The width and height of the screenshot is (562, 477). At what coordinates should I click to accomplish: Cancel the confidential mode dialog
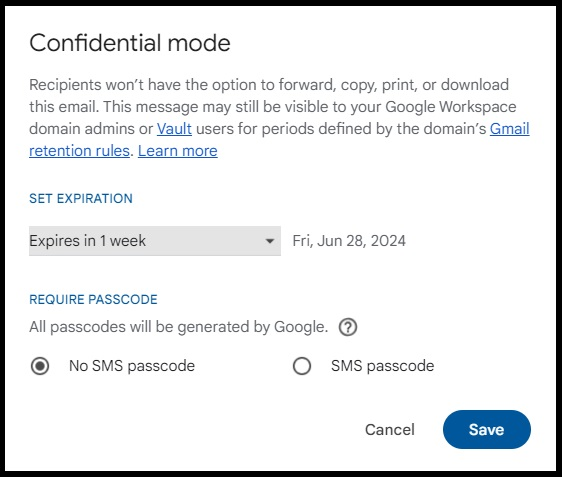(390, 429)
